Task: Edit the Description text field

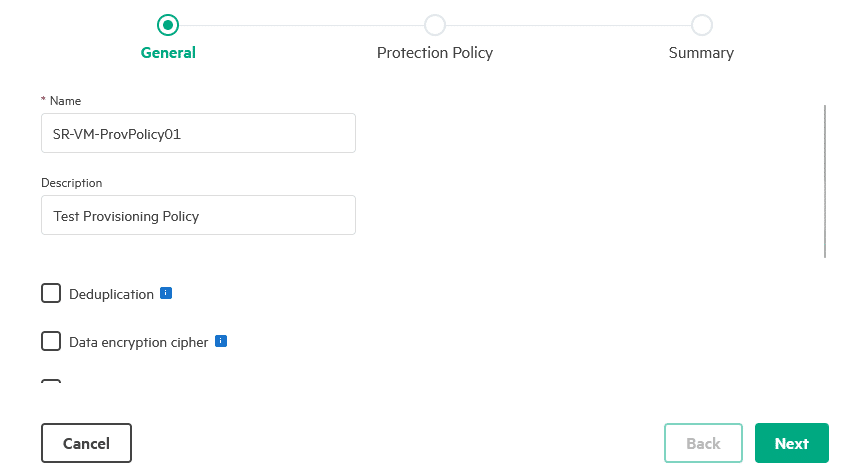Action: (x=198, y=215)
